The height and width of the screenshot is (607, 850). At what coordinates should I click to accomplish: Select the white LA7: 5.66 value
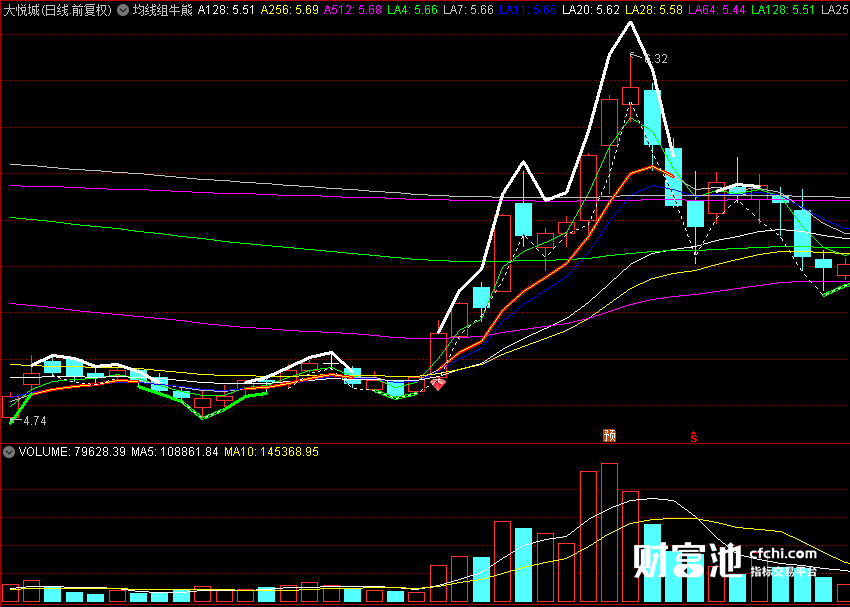pyautogui.click(x=468, y=10)
